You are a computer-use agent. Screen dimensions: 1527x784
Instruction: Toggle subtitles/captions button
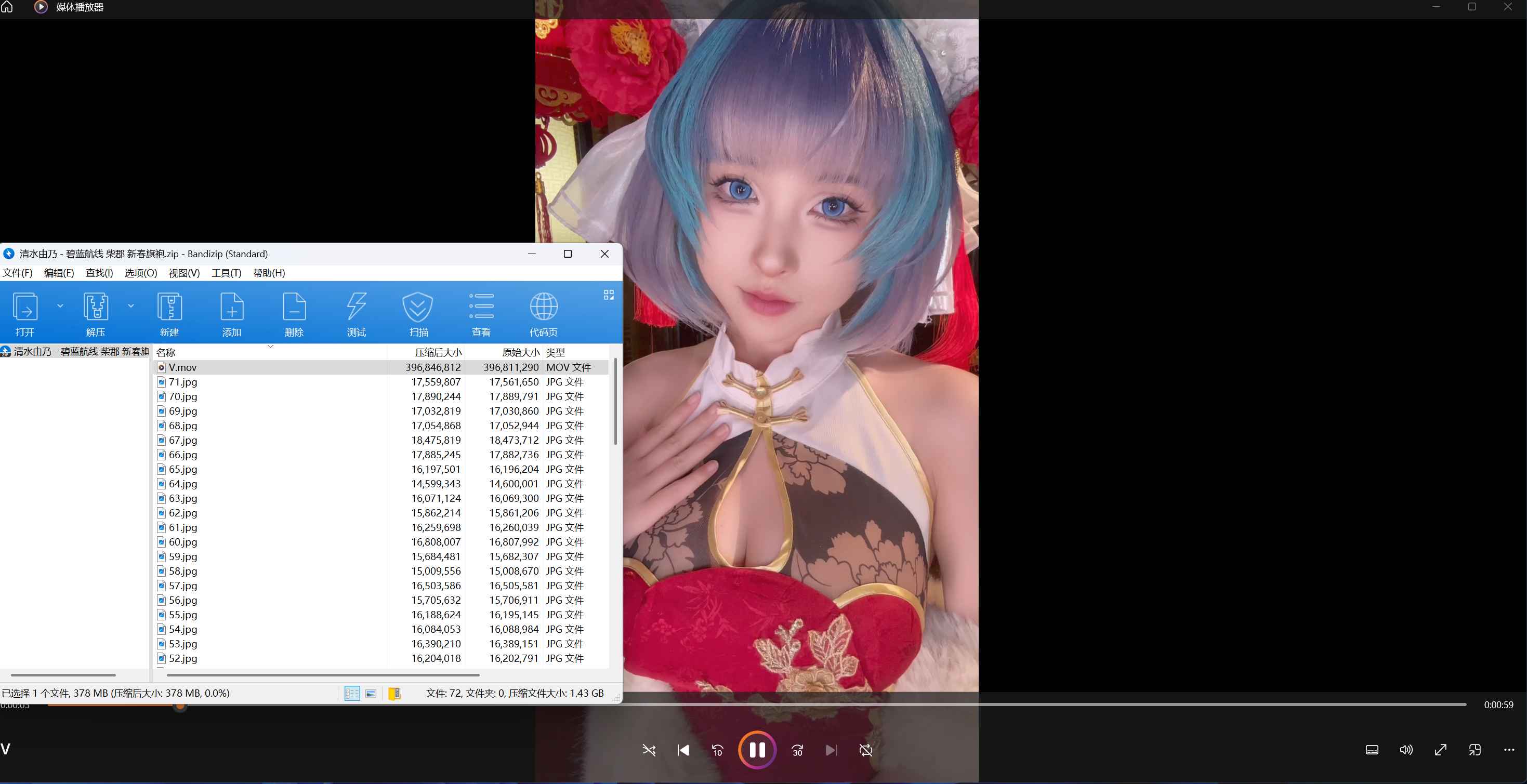[x=1372, y=750]
